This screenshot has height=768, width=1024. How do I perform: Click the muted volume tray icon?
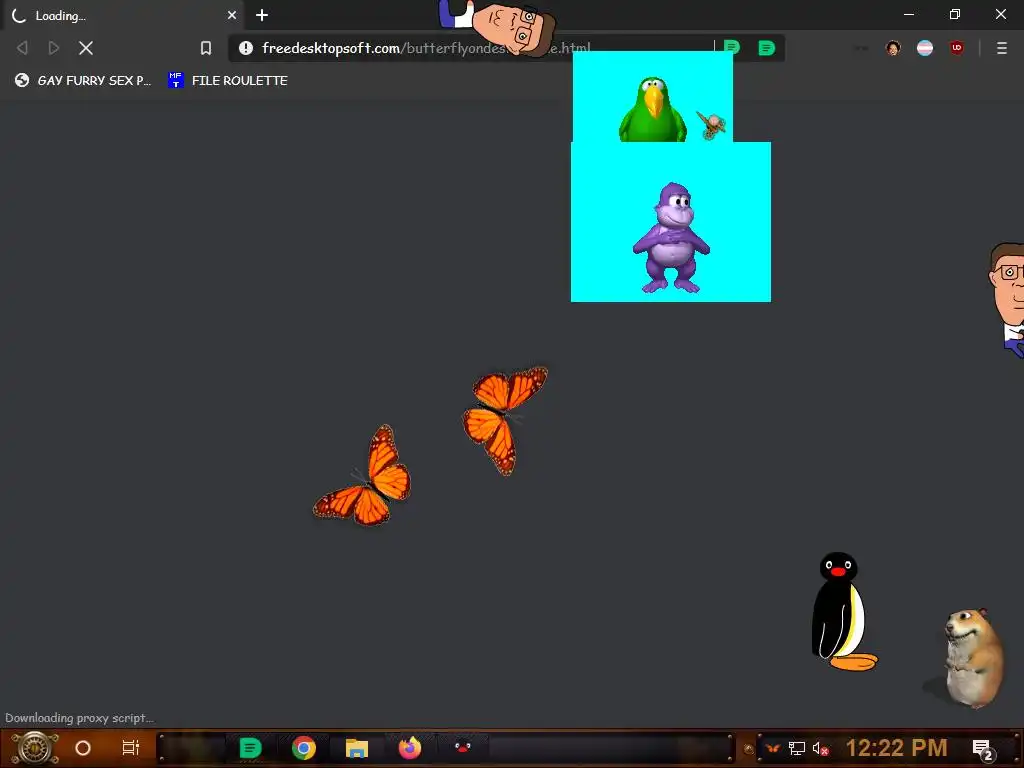(820, 748)
